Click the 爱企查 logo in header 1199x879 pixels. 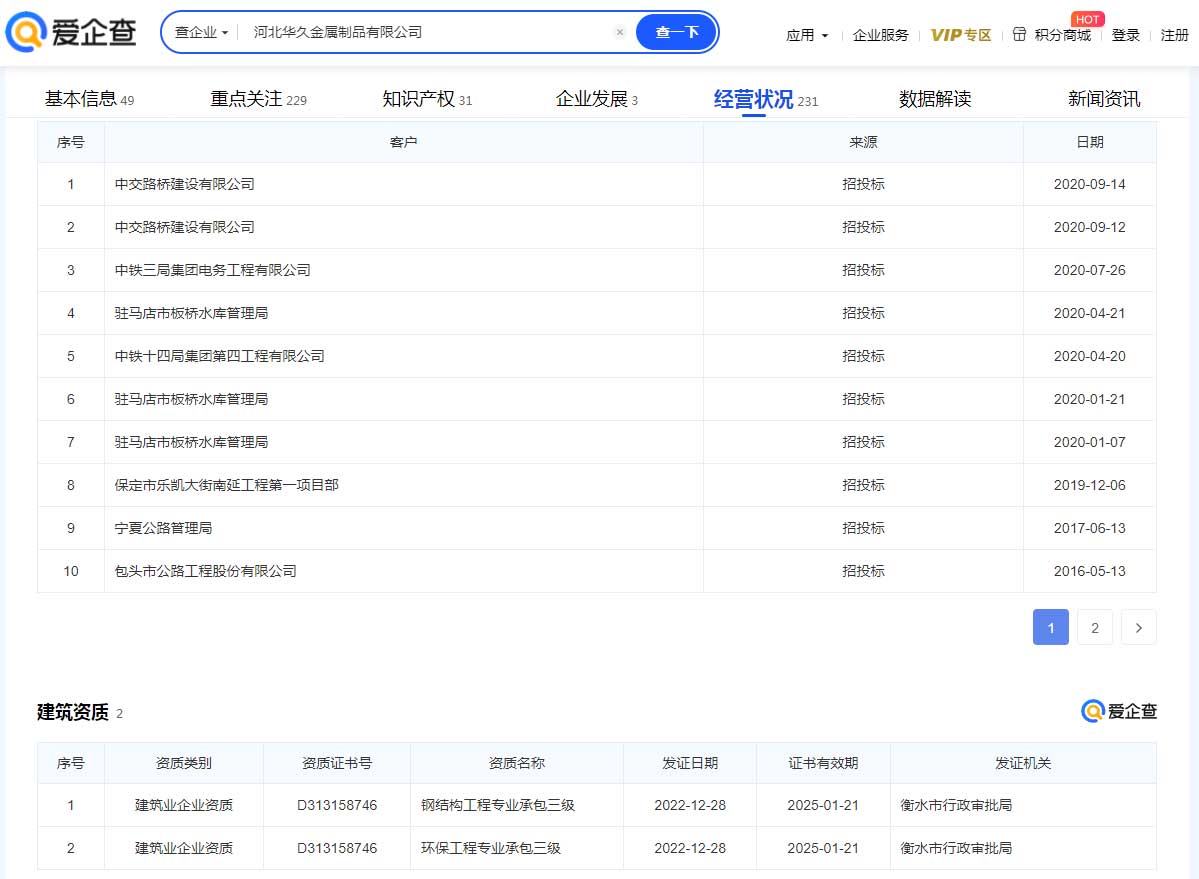[x=70, y=33]
